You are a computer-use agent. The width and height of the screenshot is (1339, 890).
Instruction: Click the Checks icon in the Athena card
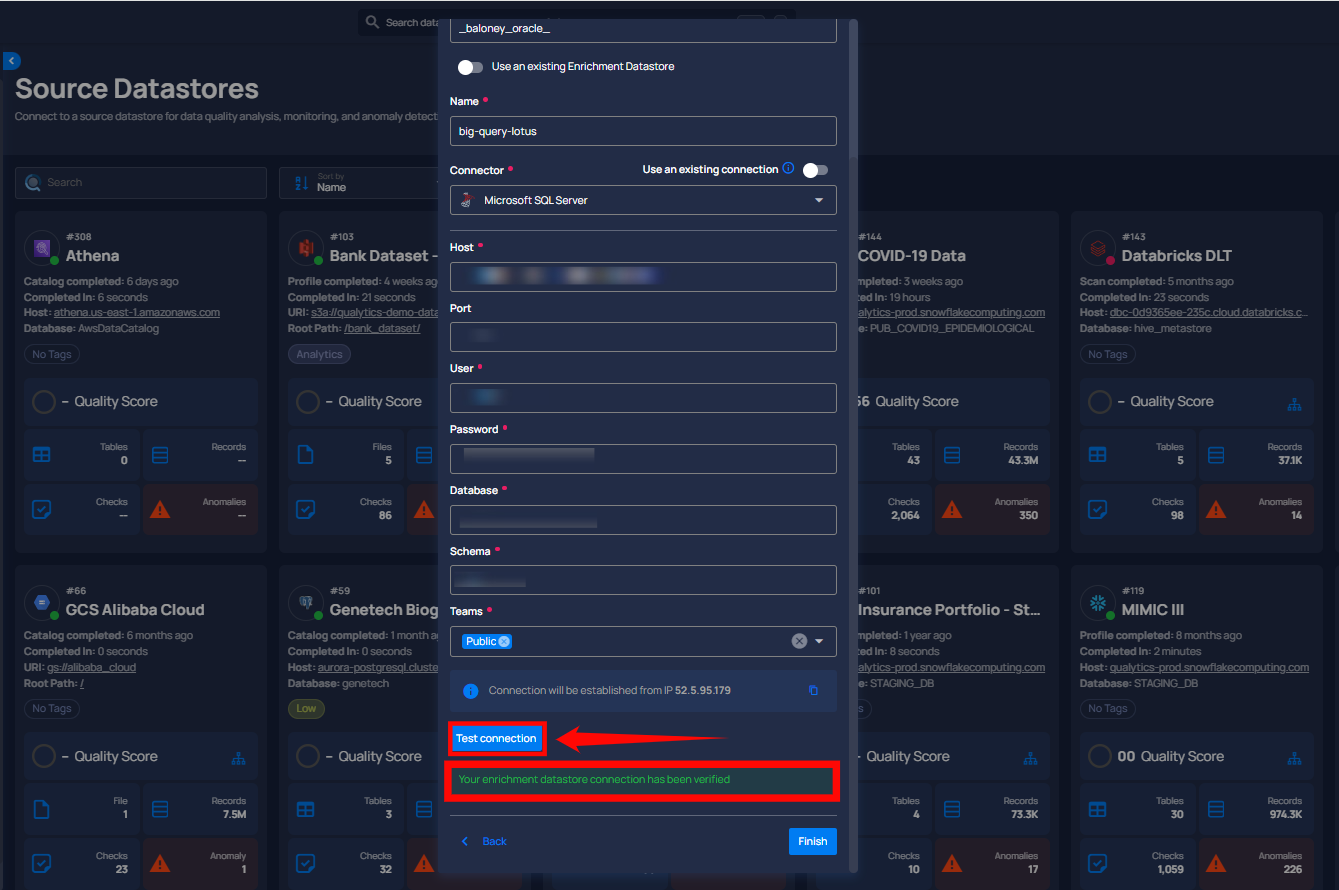point(41,509)
